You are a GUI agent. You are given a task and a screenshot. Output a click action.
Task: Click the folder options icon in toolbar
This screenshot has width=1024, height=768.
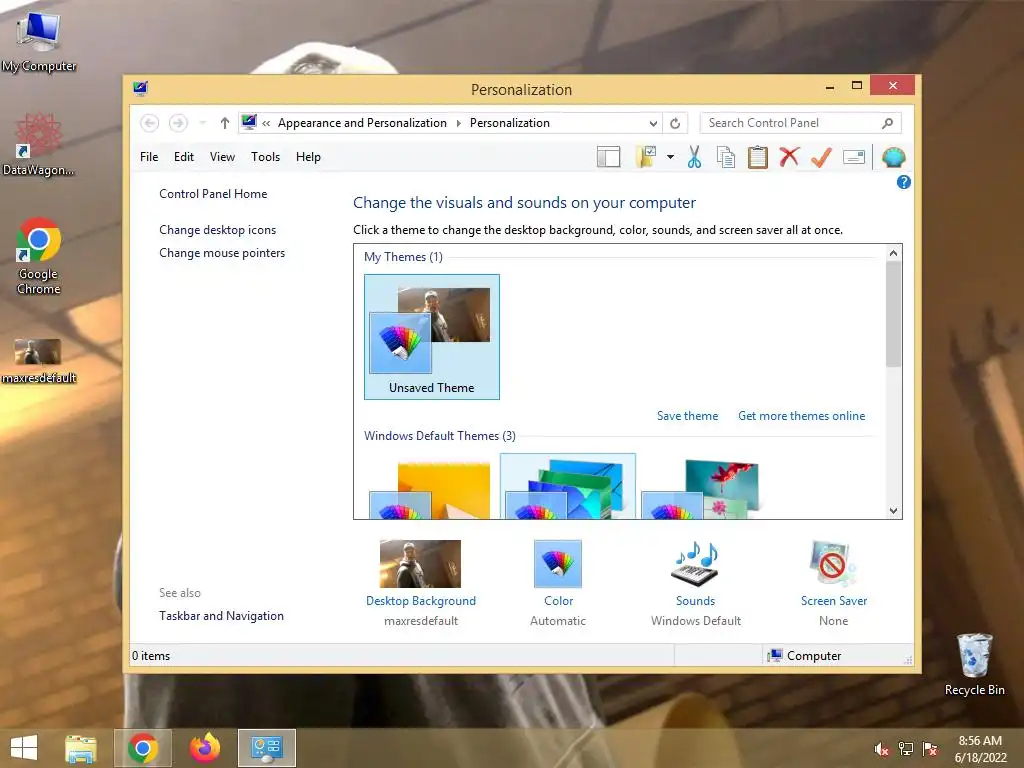(646, 157)
